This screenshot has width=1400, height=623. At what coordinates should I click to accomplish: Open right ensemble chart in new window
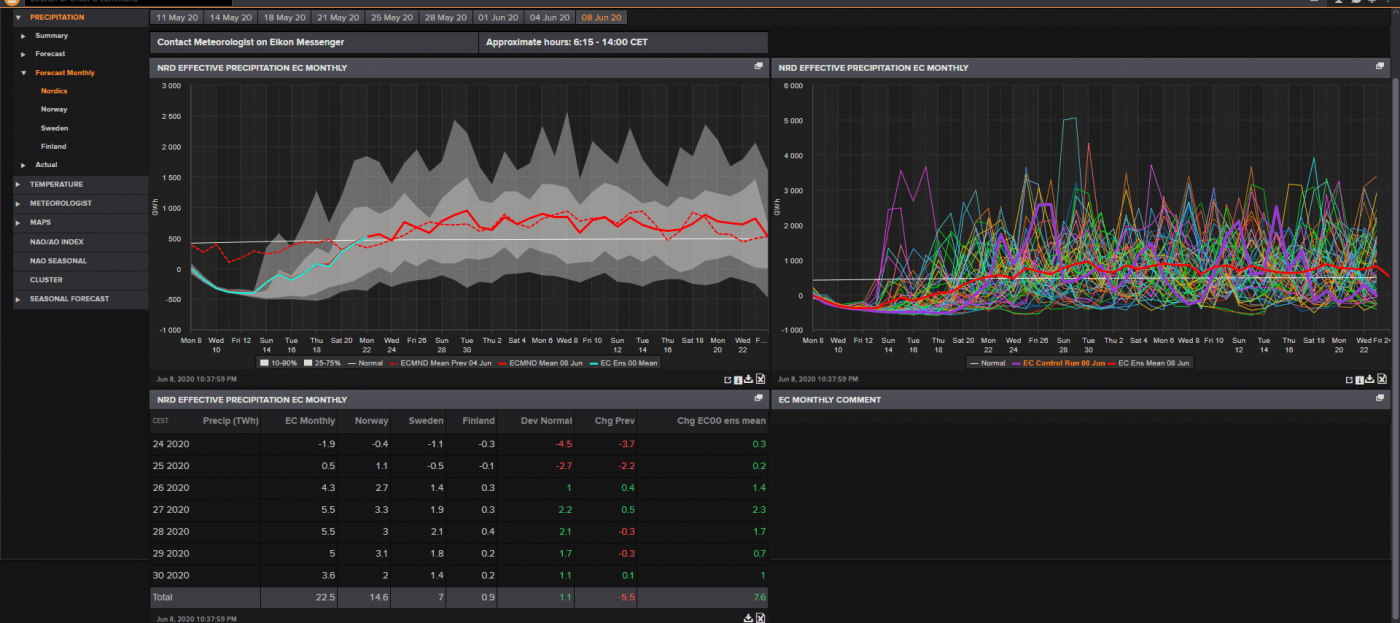(x=1349, y=379)
